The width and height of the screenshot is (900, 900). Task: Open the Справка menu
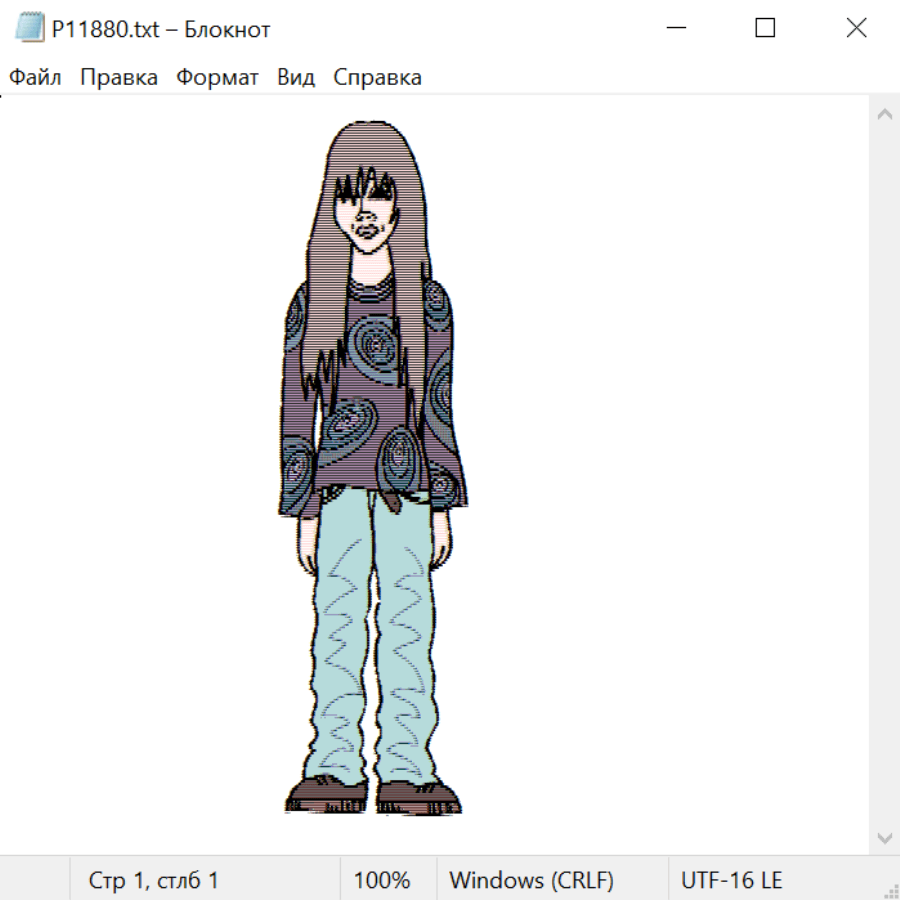point(377,78)
